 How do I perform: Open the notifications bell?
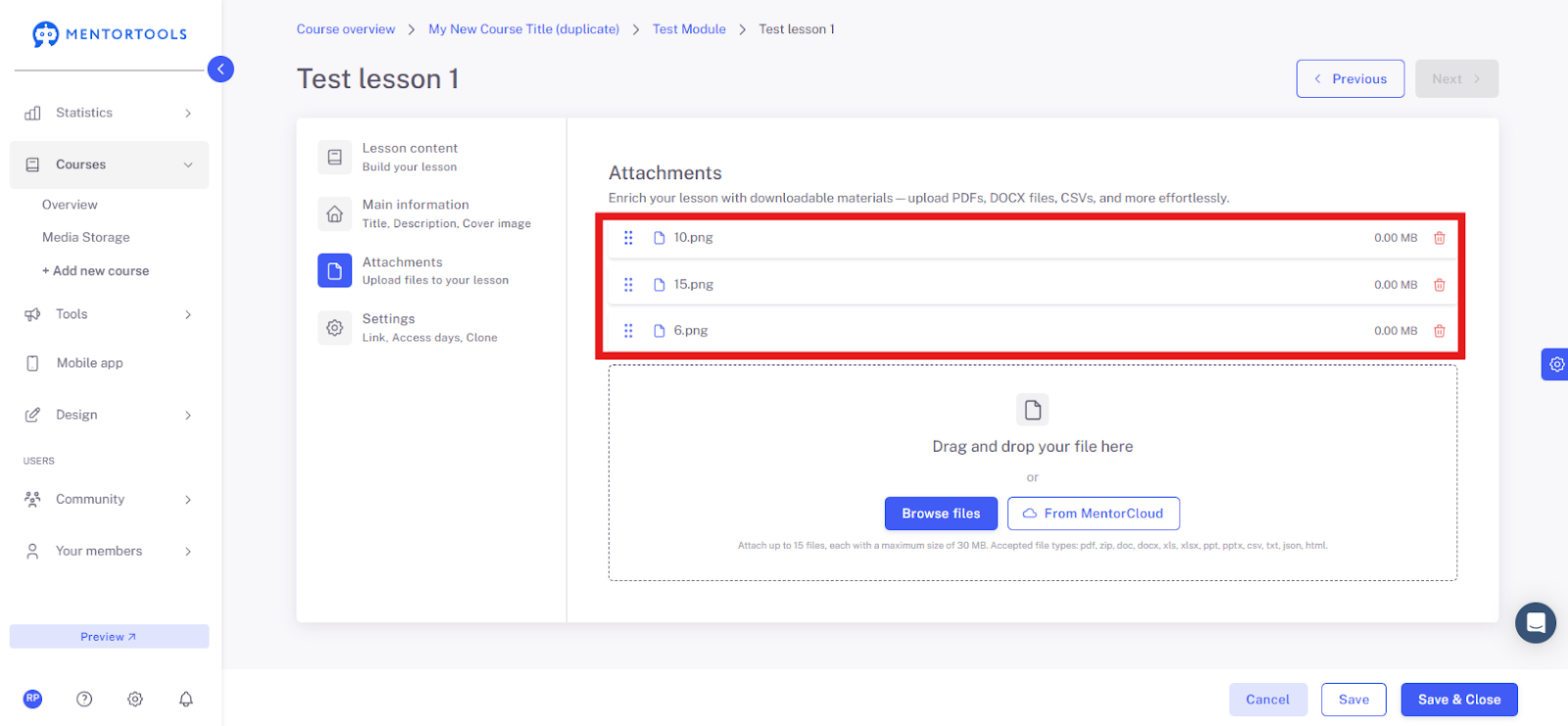point(186,699)
